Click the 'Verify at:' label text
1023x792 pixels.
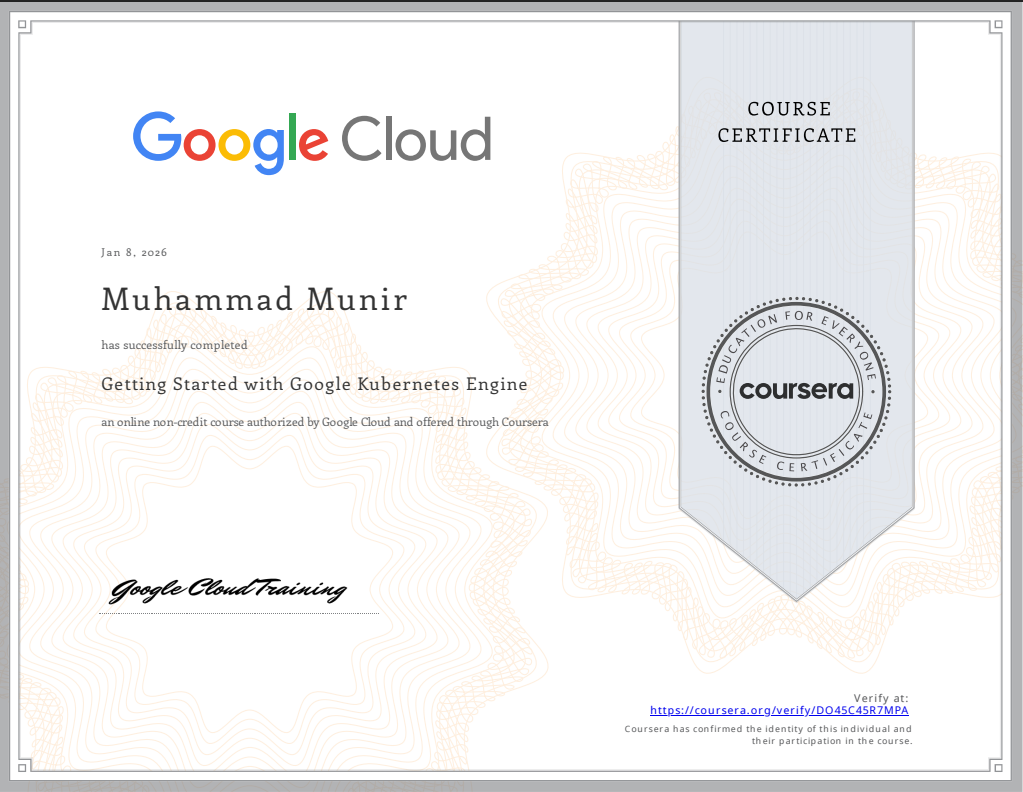pos(884,698)
